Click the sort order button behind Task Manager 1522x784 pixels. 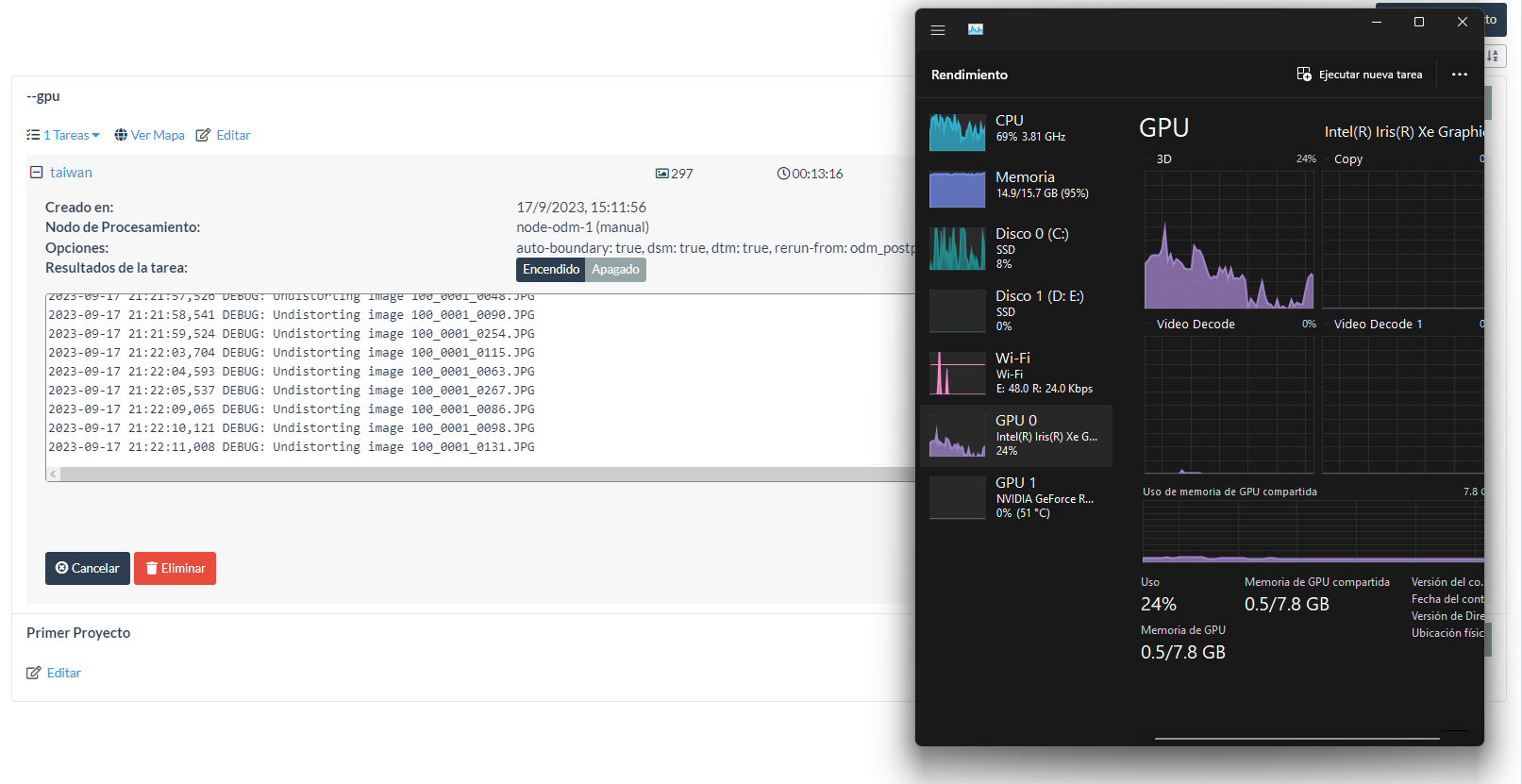click(1493, 56)
